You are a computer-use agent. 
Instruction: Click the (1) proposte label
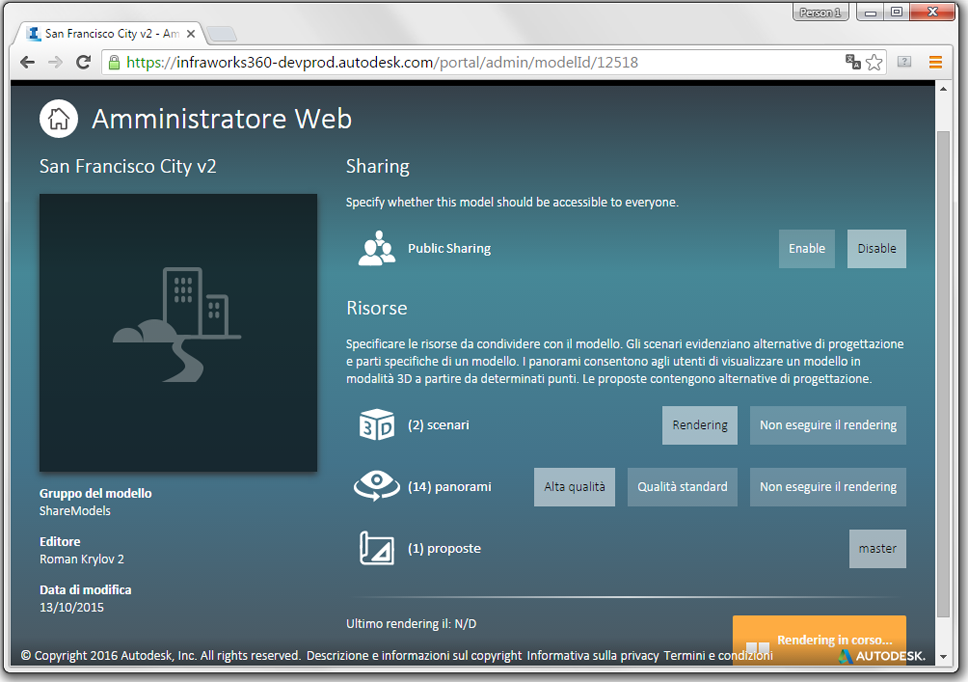(444, 549)
